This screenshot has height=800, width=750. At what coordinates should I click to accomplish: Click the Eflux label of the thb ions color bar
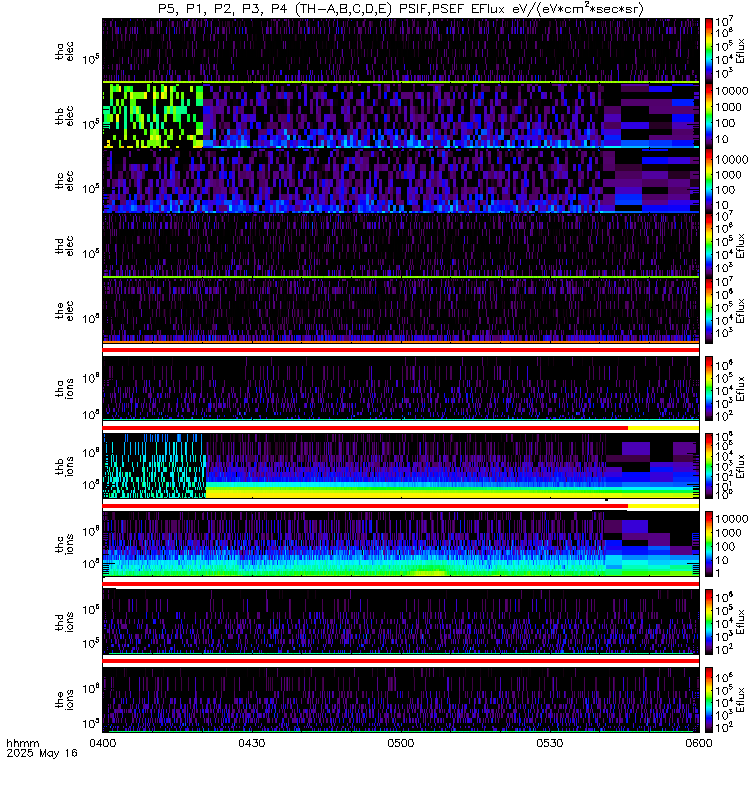point(740,466)
